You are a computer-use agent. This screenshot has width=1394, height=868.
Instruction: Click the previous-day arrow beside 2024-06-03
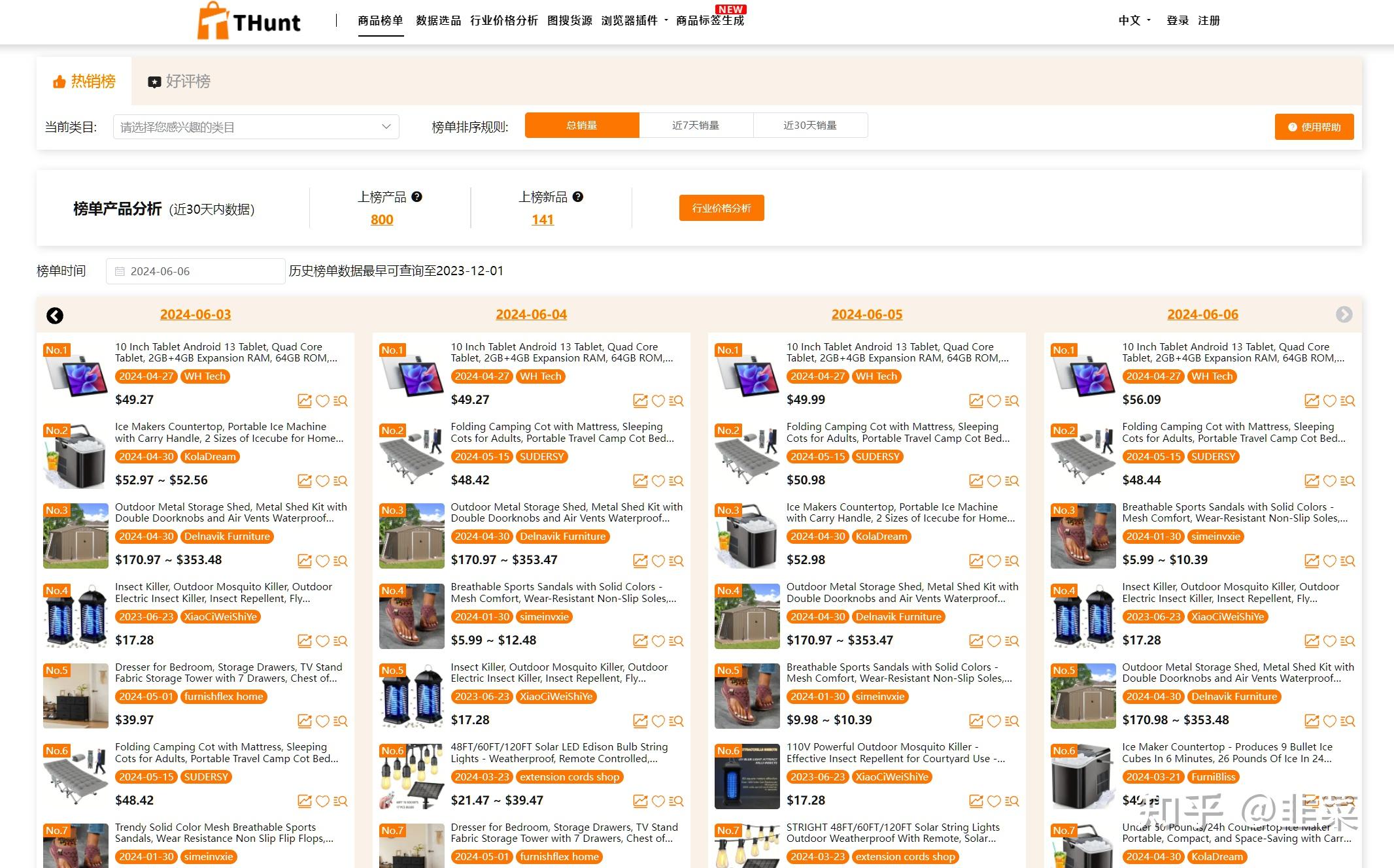point(55,316)
